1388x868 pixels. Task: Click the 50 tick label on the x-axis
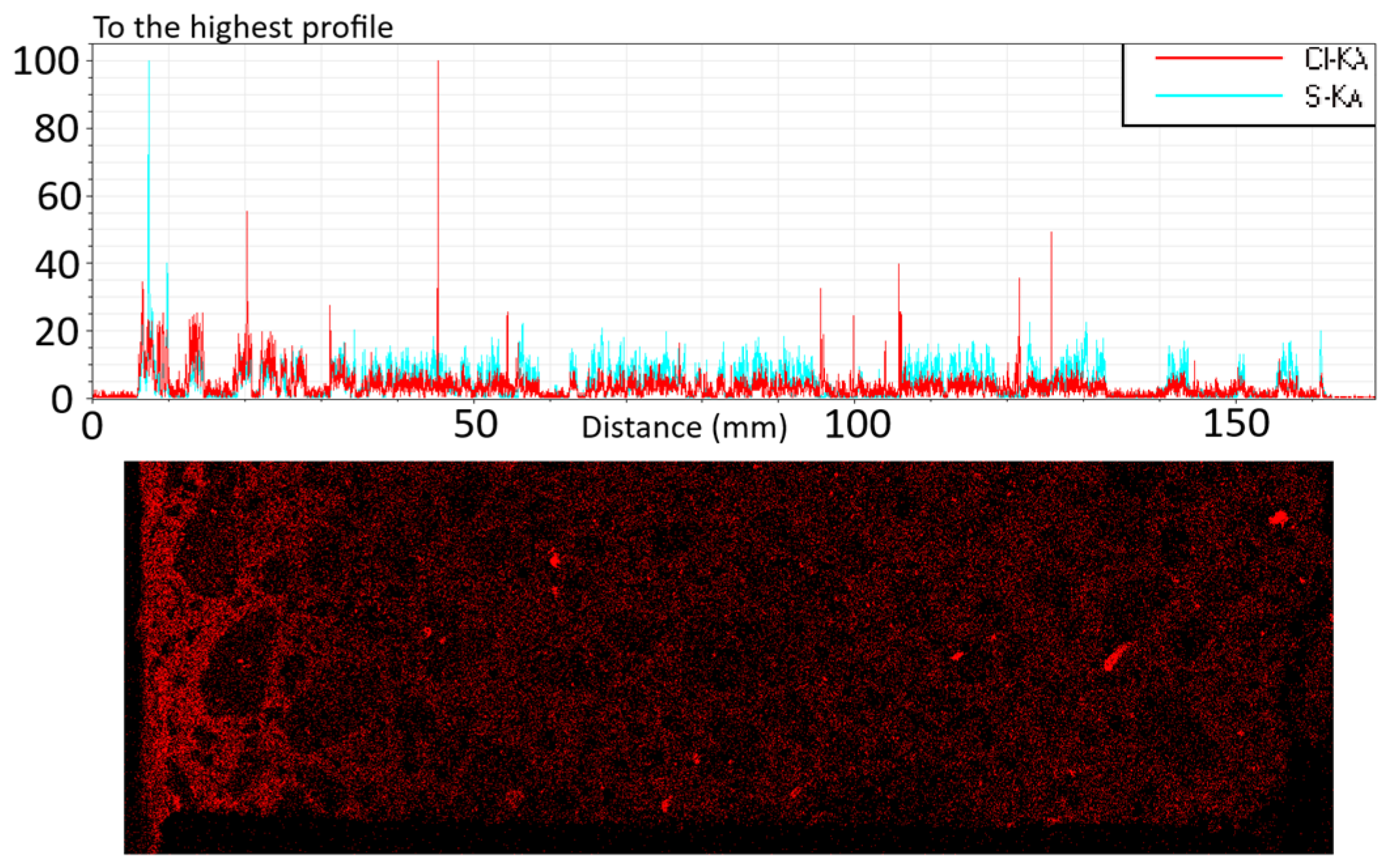[x=475, y=425]
